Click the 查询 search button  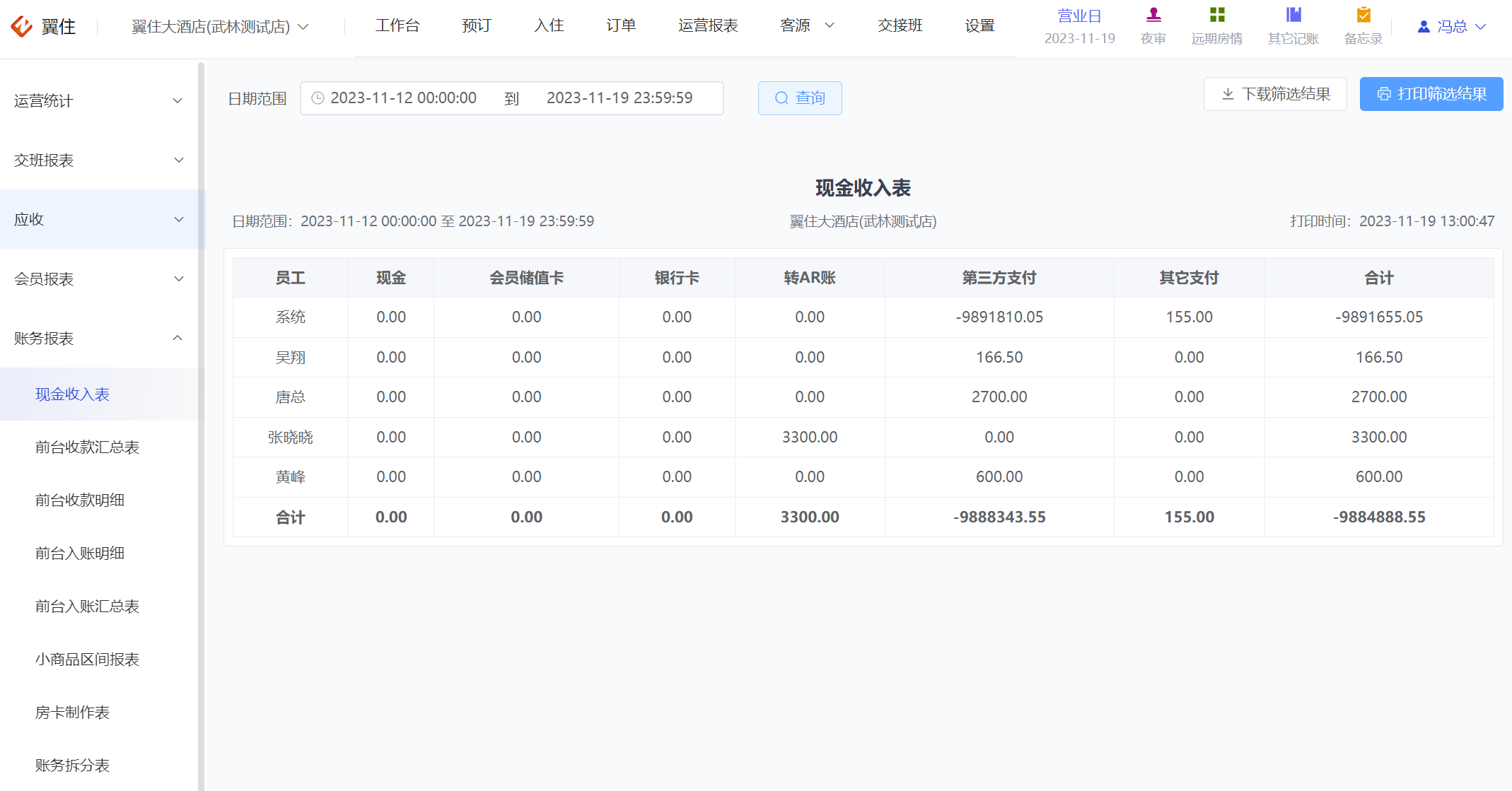(x=800, y=98)
